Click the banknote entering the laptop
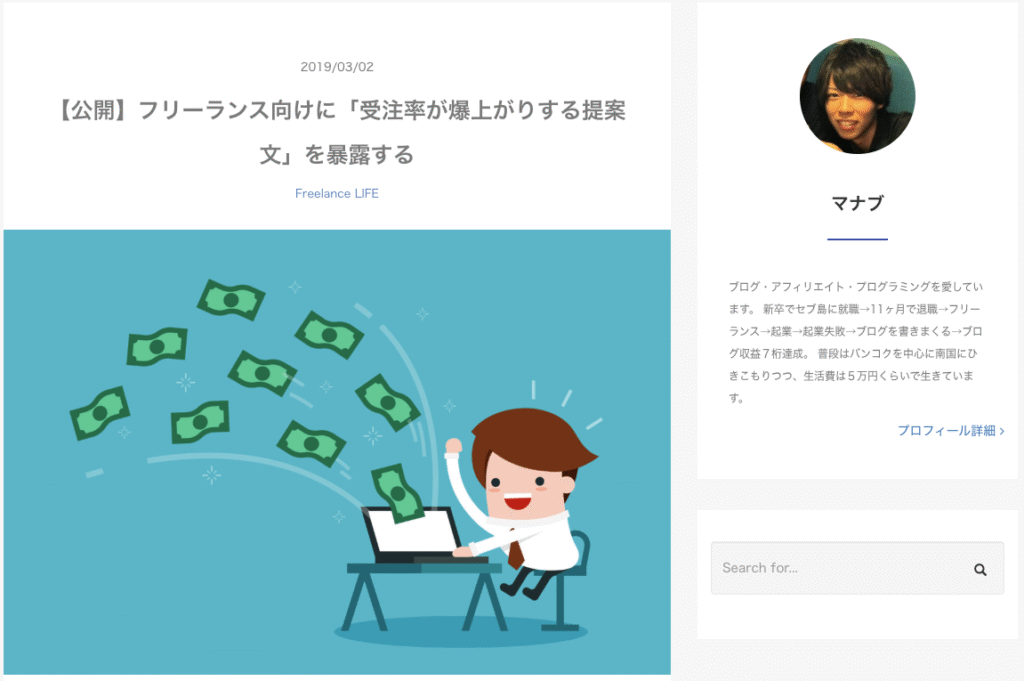 (398, 493)
